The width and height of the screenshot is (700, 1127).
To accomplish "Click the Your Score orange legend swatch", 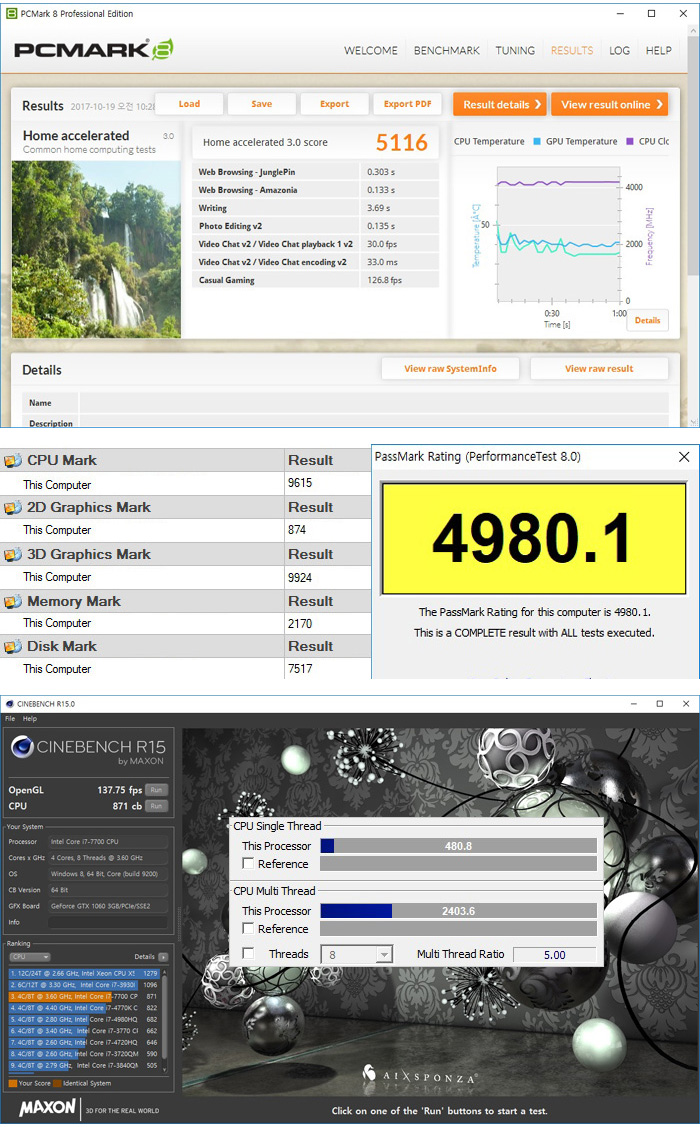I will coord(13,1083).
